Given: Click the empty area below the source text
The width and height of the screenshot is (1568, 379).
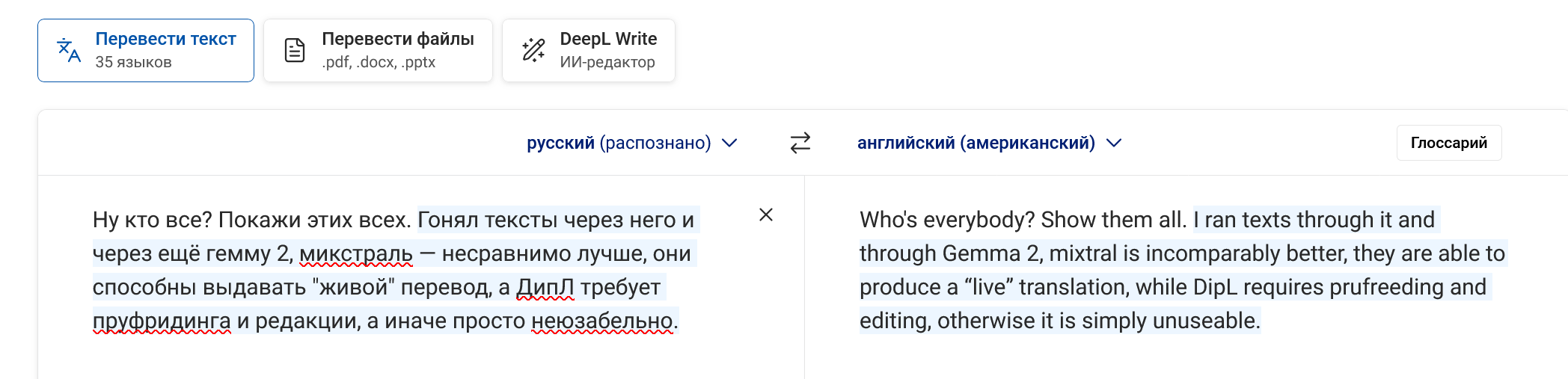Looking at the screenshot, I should 419,357.
